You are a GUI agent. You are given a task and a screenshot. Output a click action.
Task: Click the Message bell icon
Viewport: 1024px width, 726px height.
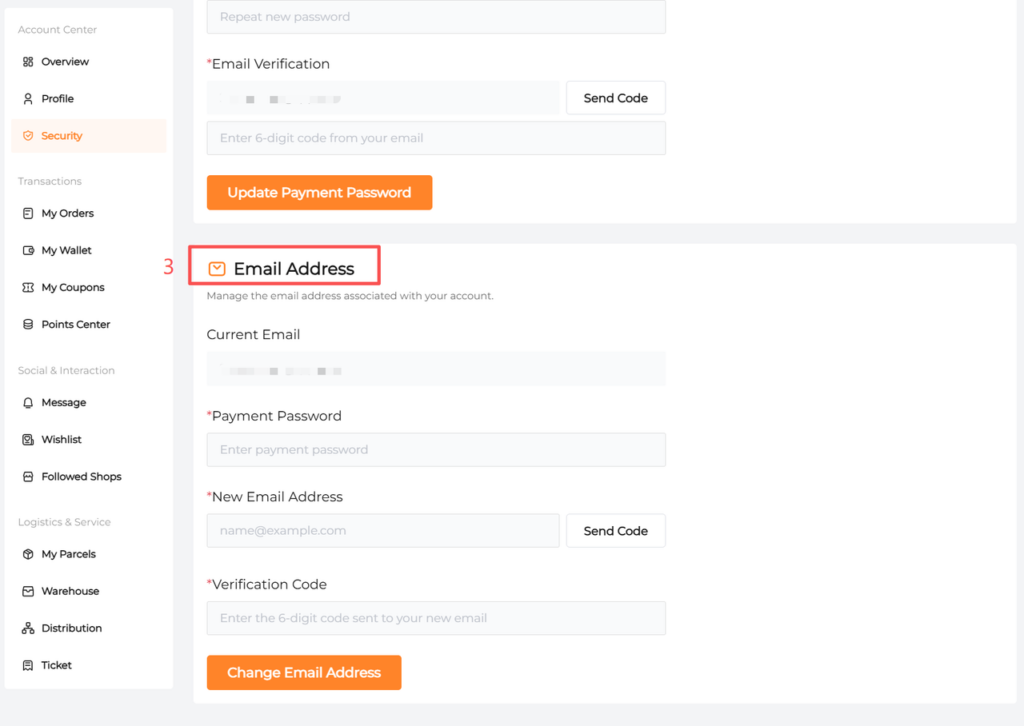pos(28,403)
